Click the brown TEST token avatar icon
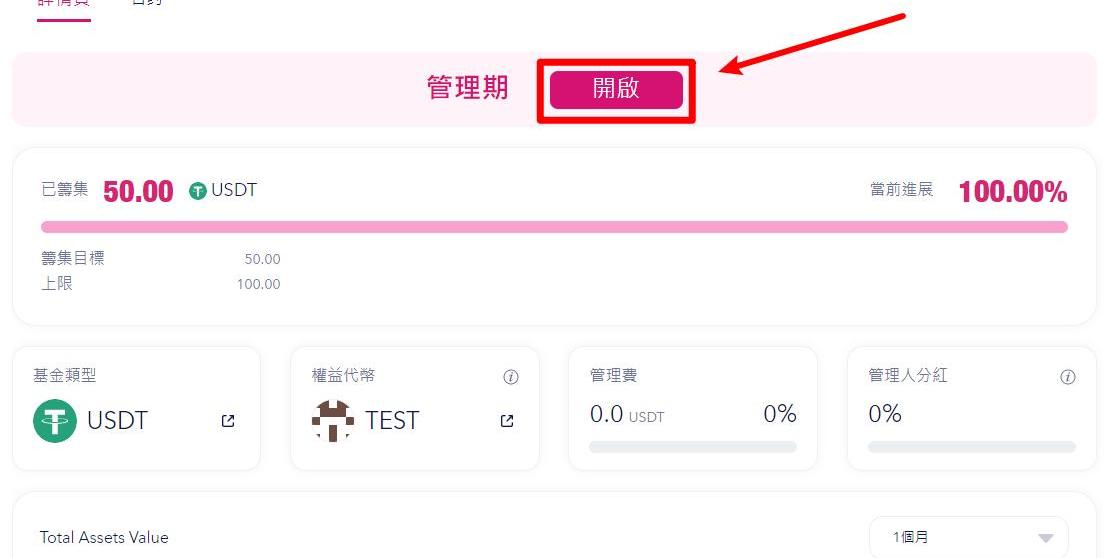 tap(333, 421)
